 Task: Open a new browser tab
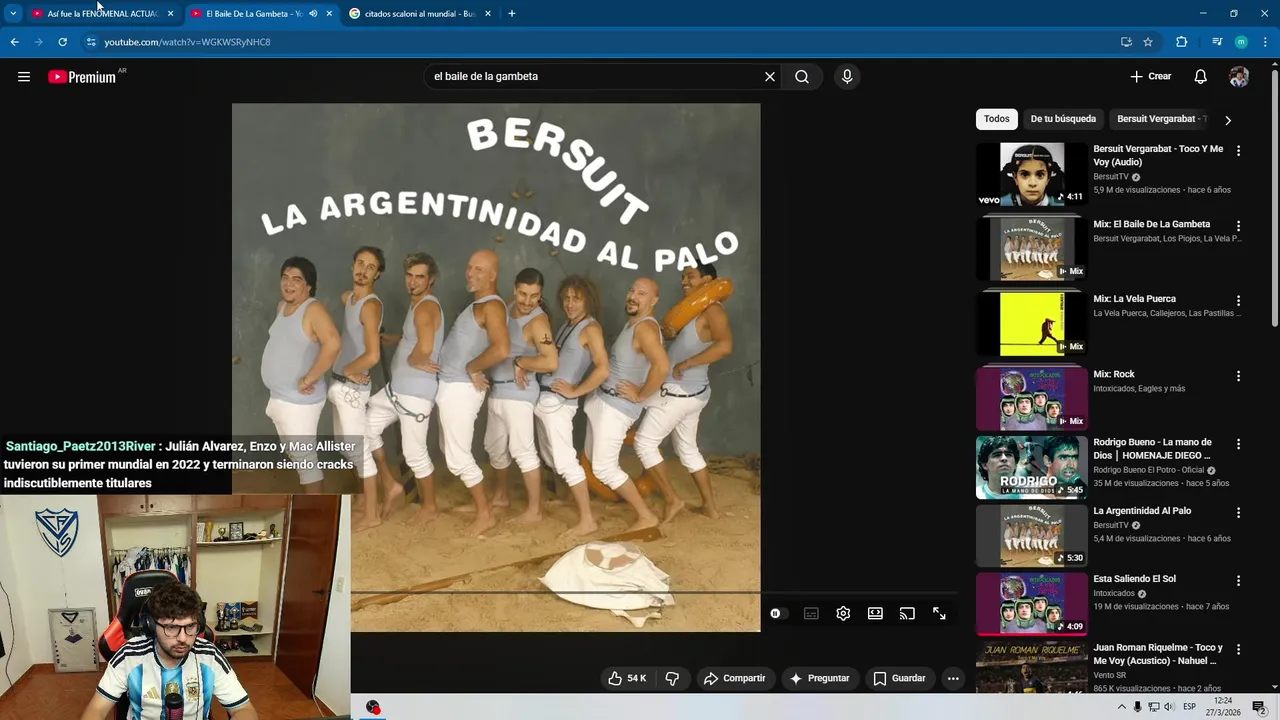tap(512, 14)
